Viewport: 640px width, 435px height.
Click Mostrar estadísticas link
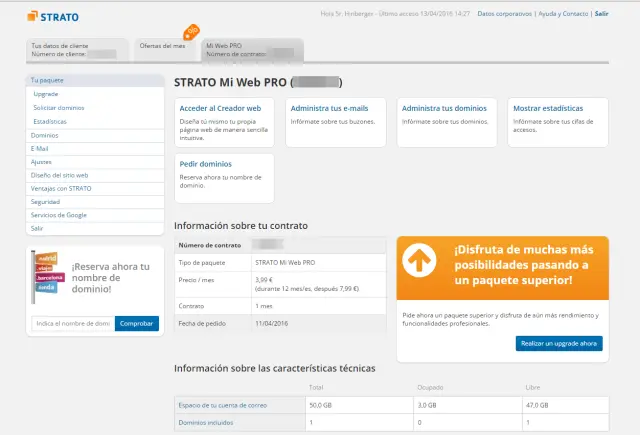coord(547,107)
